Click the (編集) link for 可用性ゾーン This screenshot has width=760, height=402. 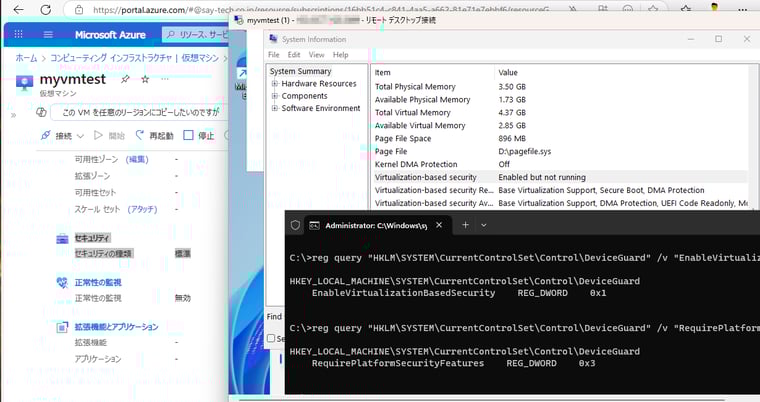point(137,159)
